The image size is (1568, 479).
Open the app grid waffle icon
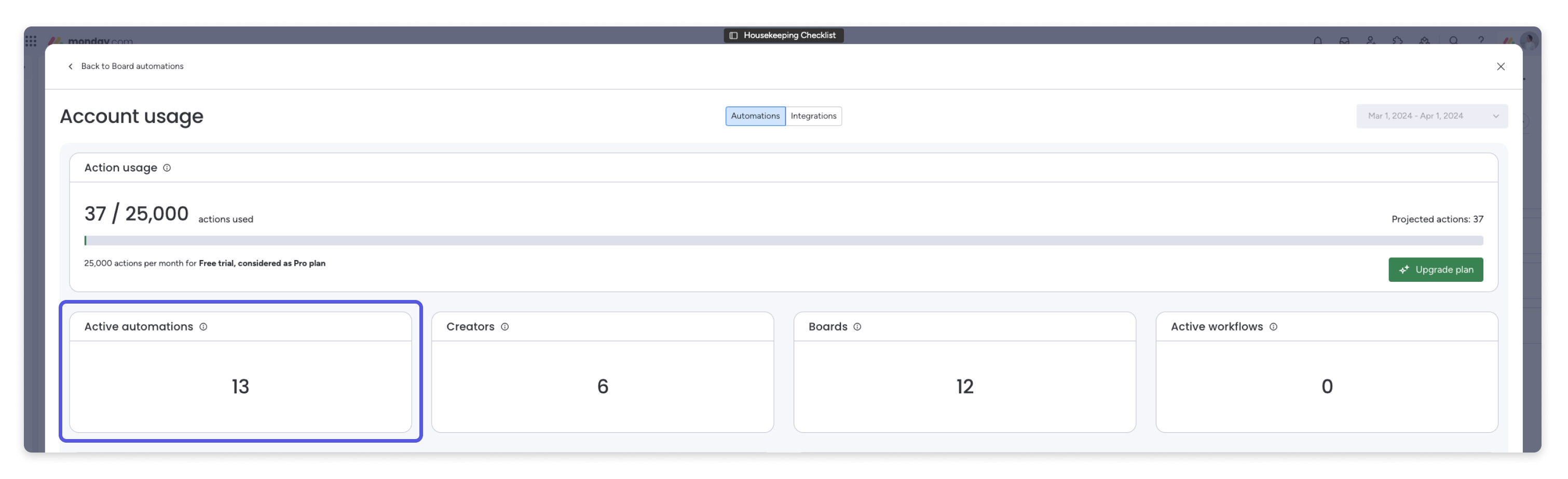click(32, 41)
